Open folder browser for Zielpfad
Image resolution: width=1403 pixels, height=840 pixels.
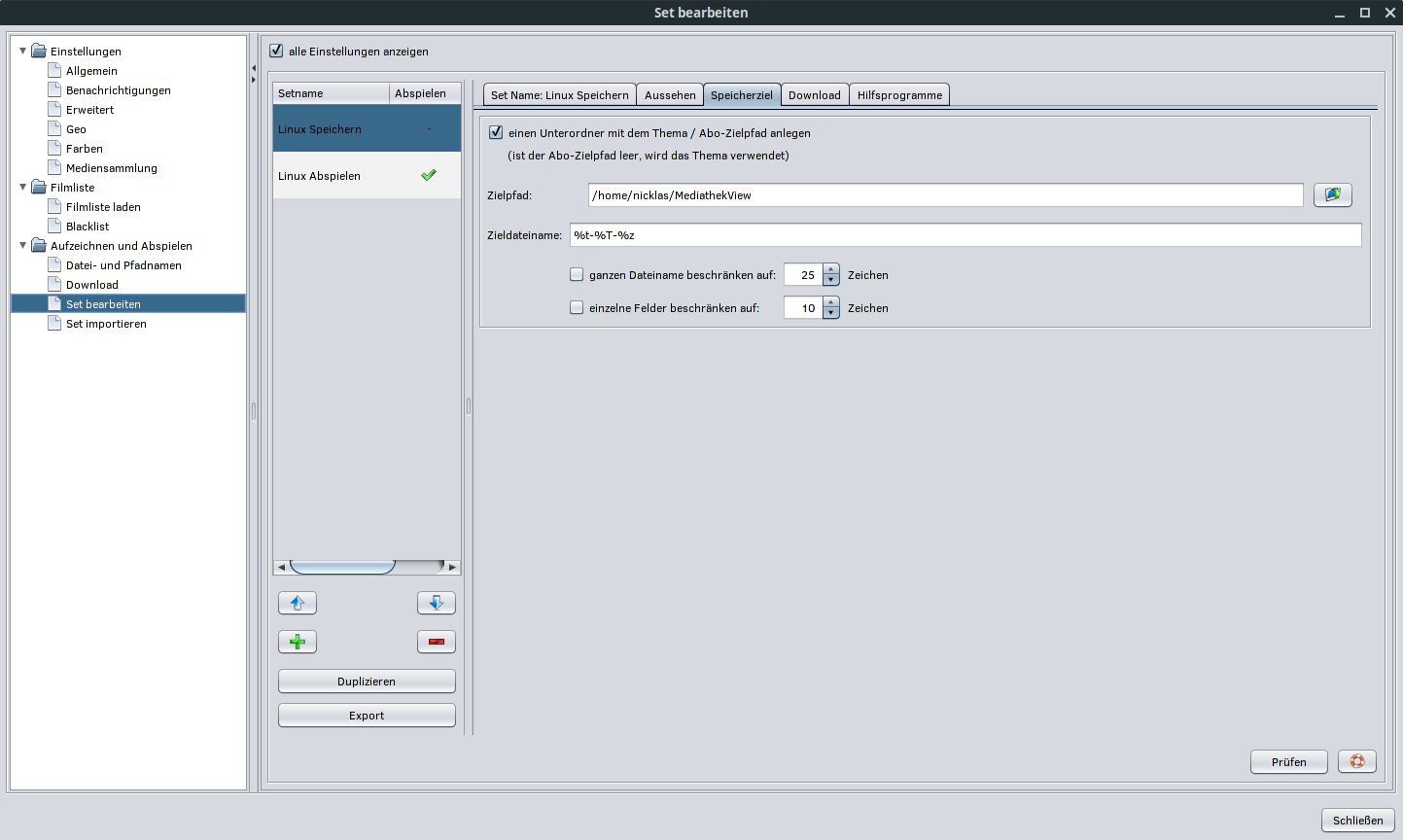click(1332, 194)
